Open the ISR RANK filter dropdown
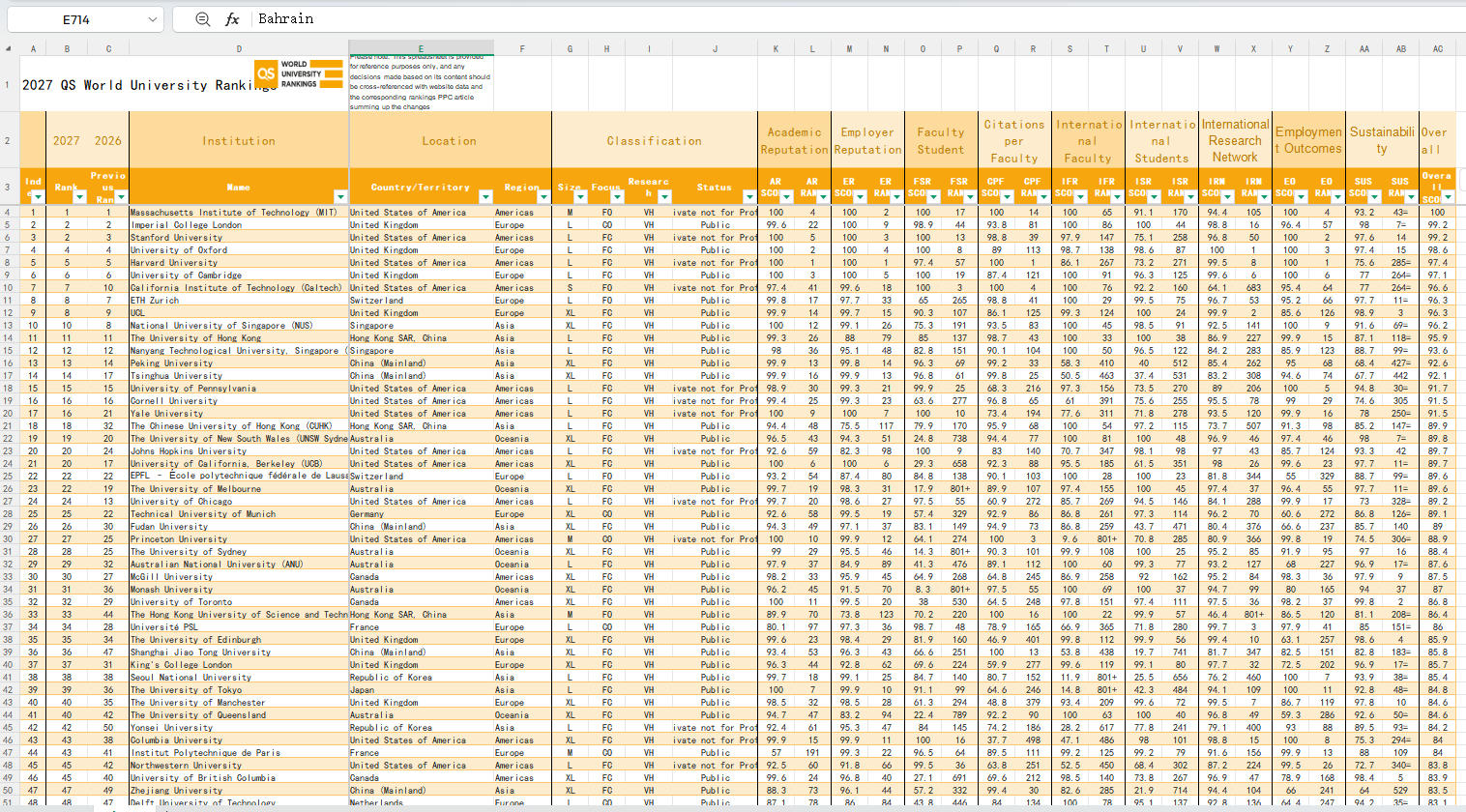 pyautogui.click(x=1190, y=197)
